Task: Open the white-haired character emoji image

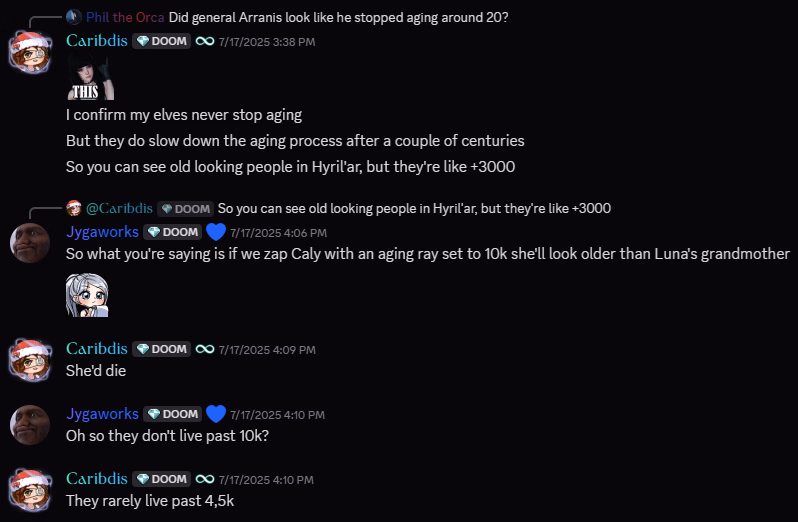Action: (x=87, y=294)
